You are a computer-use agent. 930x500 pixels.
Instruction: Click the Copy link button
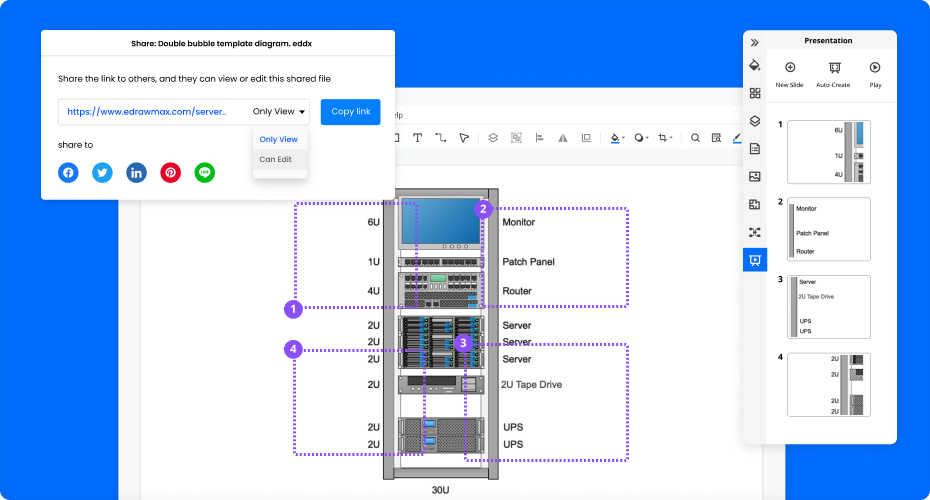pyautogui.click(x=350, y=112)
